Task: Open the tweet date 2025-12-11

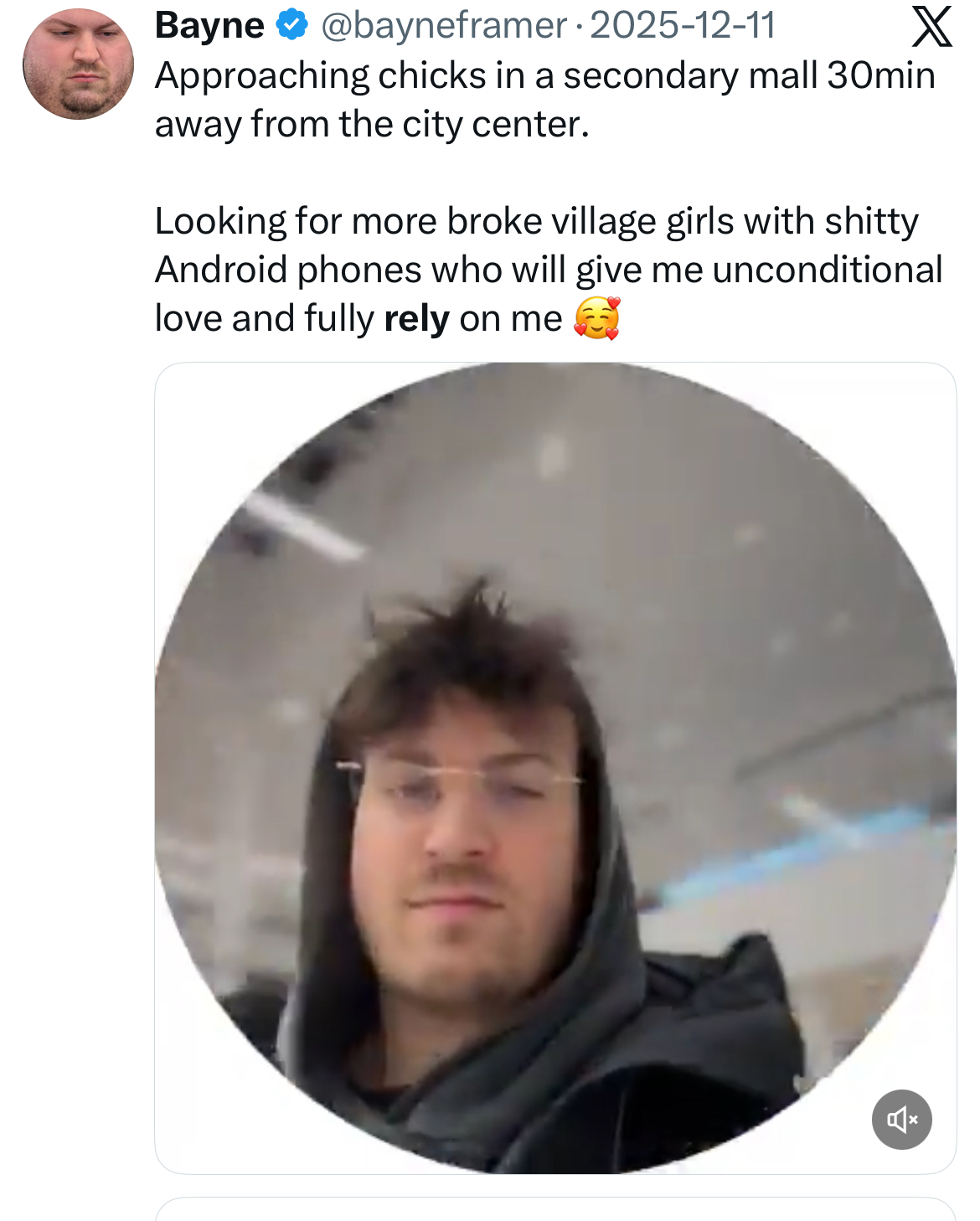Action: point(683,25)
